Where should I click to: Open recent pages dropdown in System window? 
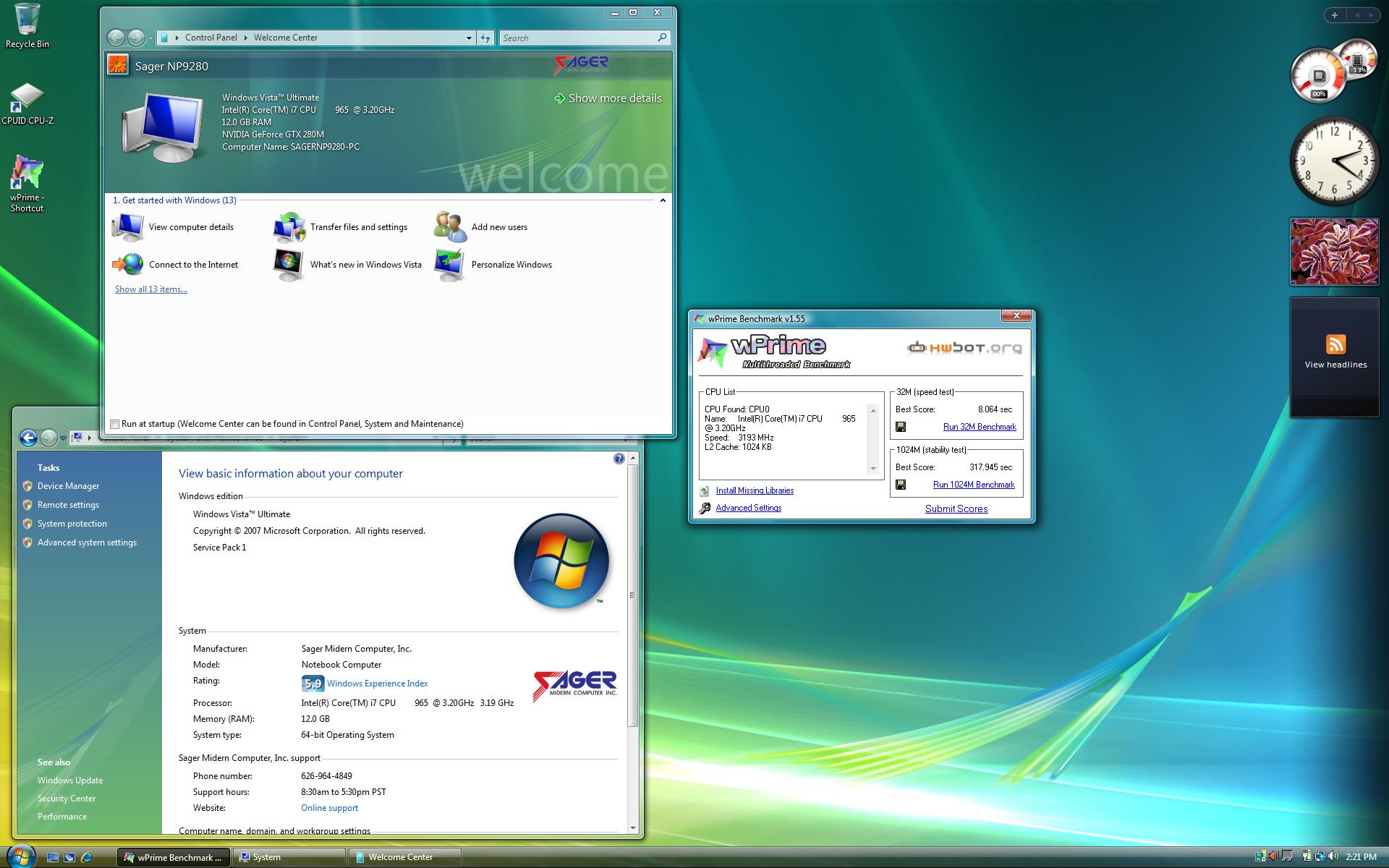[x=63, y=438]
